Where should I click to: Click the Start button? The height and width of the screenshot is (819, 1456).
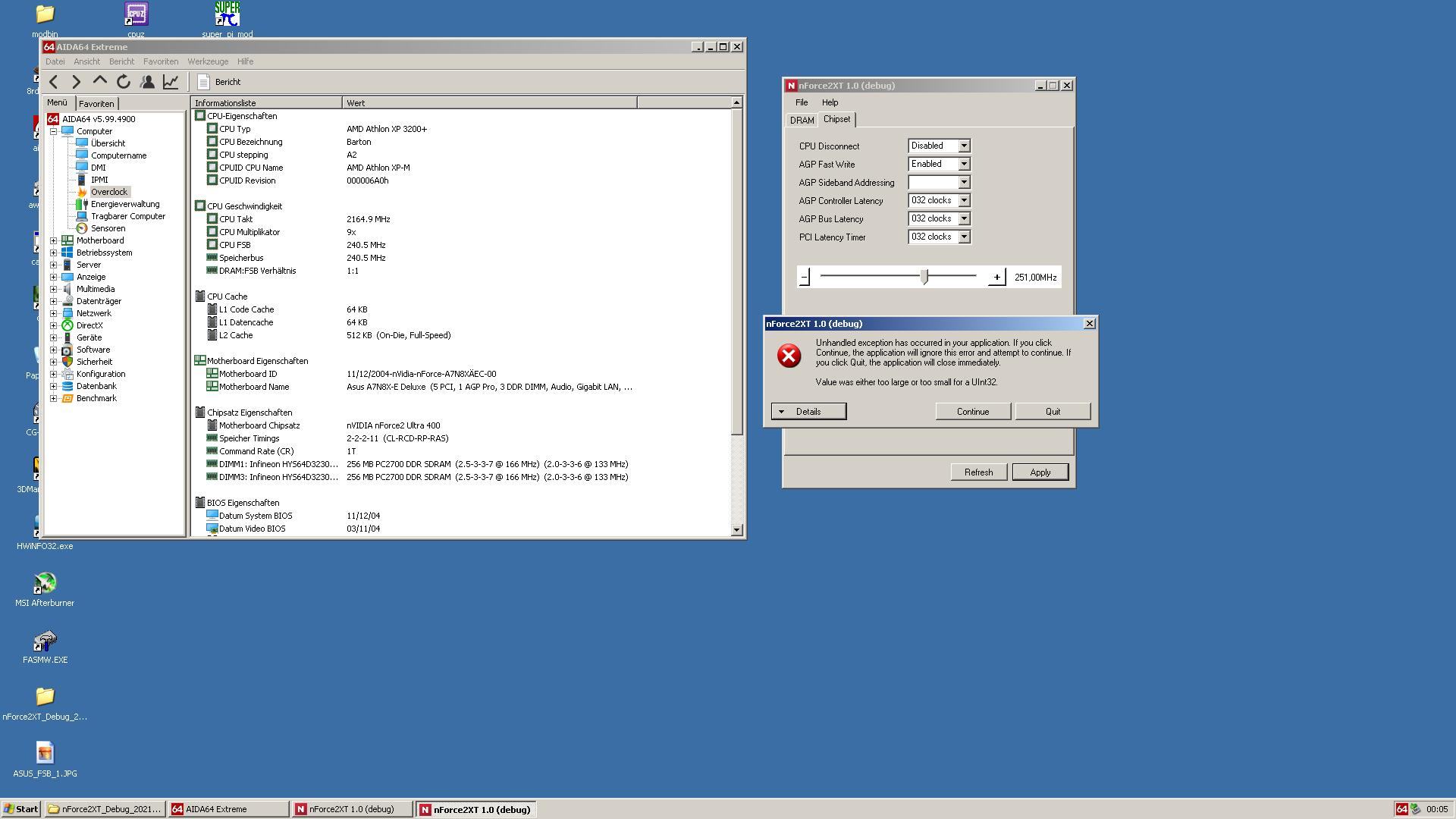[20, 809]
